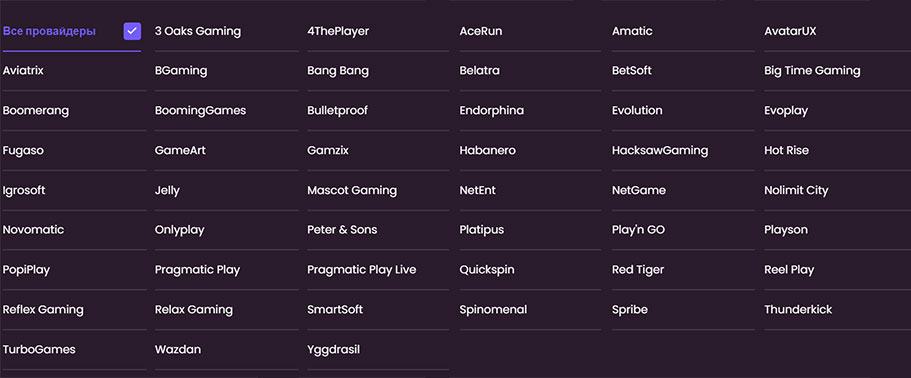
Task: Pick Novomatic from the list
Action: [33, 230]
